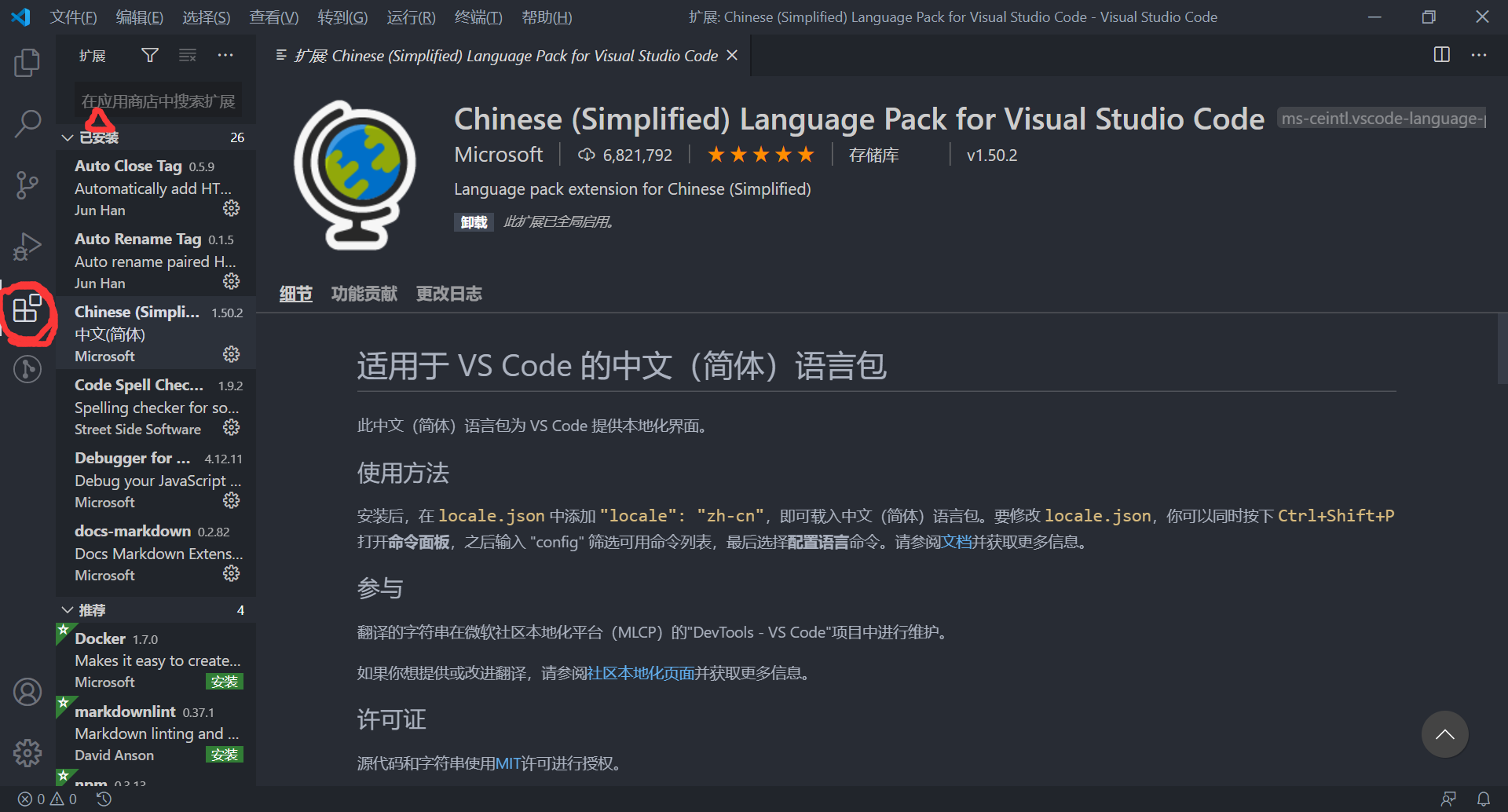Open the 终端(T) menu
The image size is (1508, 812).
pos(478,17)
